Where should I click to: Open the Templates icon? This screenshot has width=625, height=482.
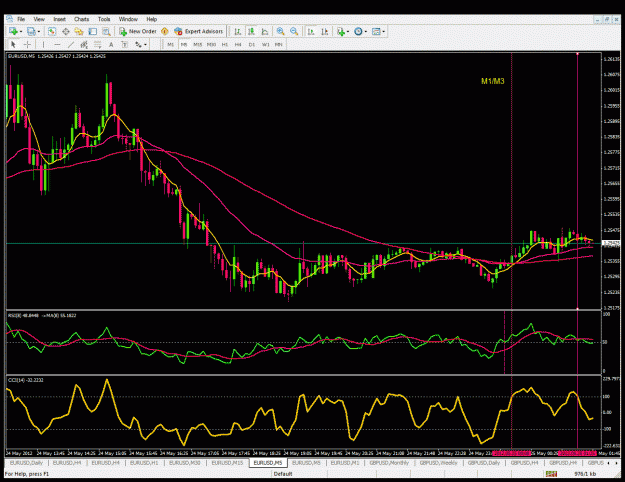(x=376, y=31)
